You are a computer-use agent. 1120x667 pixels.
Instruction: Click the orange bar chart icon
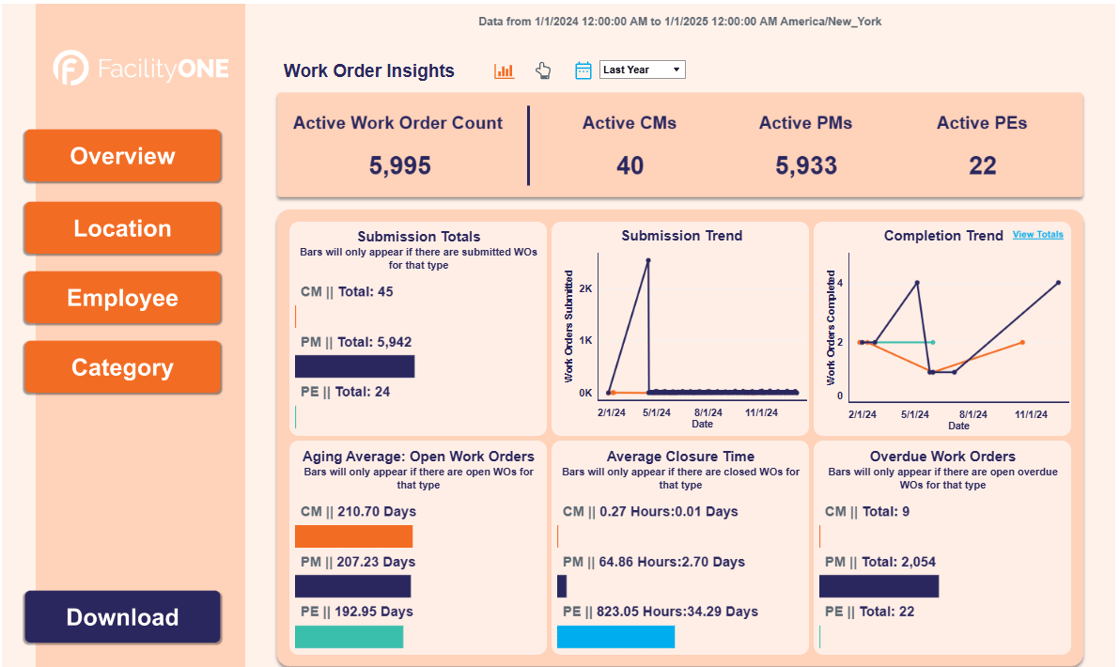pyautogui.click(x=504, y=71)
